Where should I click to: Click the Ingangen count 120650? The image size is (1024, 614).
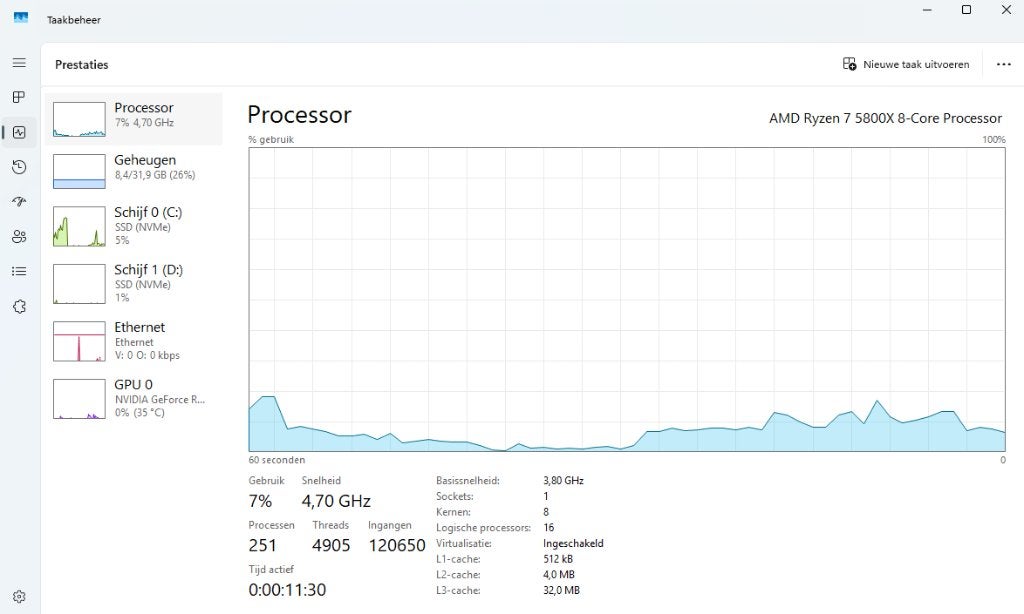(397, 545)
